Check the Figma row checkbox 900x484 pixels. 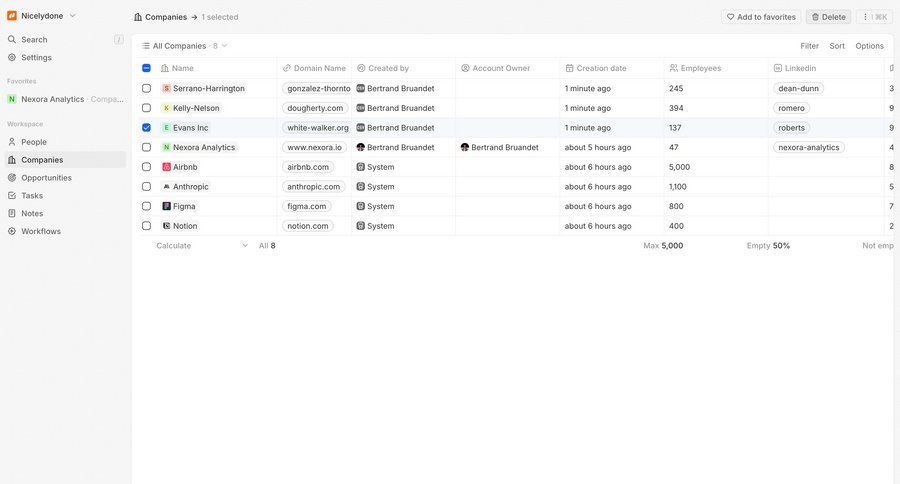(146, 206)
